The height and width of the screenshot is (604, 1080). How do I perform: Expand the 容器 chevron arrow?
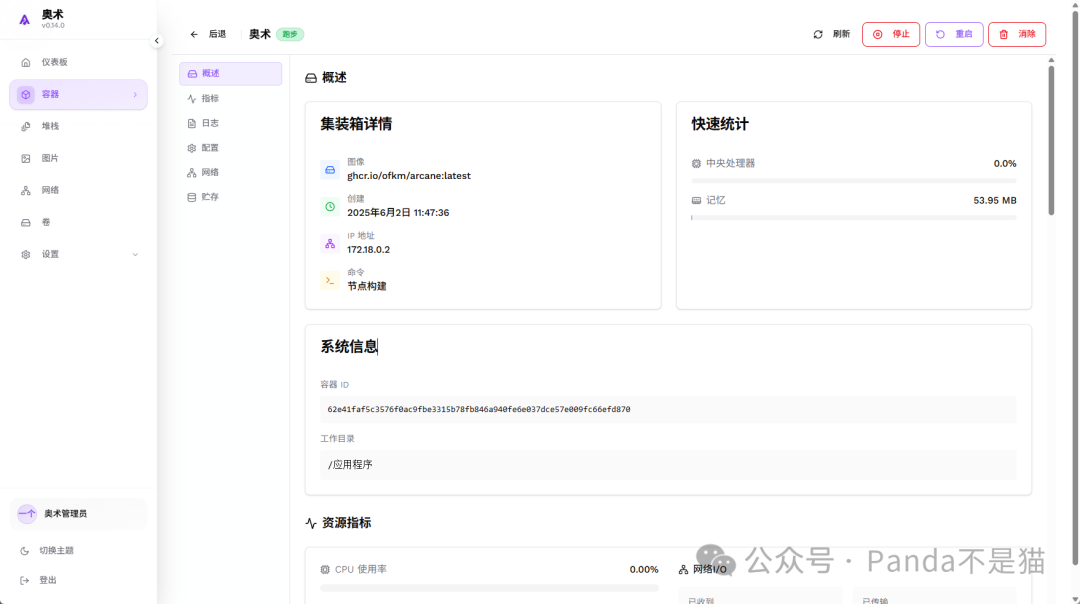click(x=135, y=94)
